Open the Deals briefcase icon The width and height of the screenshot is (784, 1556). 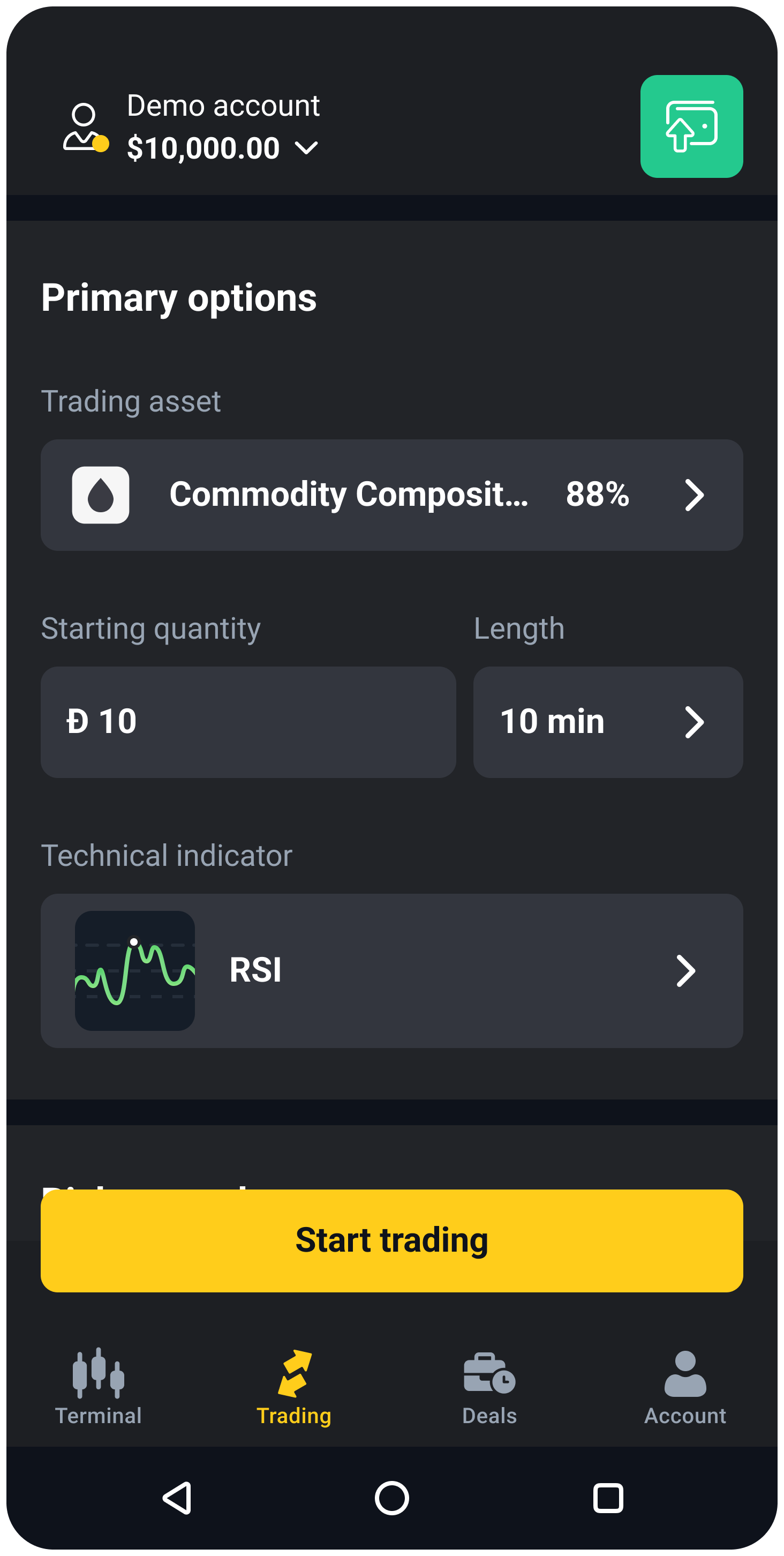[x=489, y=1373]
